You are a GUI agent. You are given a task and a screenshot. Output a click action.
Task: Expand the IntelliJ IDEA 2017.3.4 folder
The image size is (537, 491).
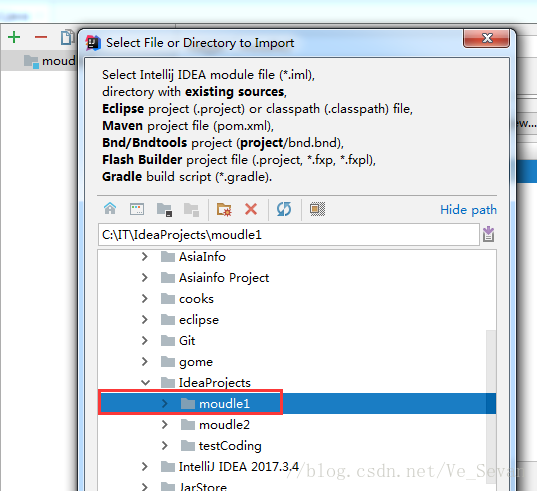click(145, 466)
